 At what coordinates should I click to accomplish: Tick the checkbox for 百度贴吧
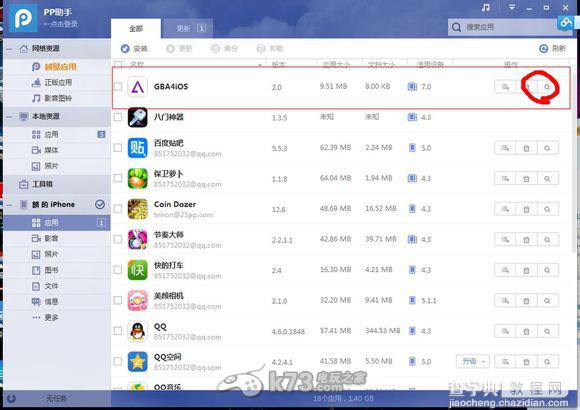tap(118, 148)
